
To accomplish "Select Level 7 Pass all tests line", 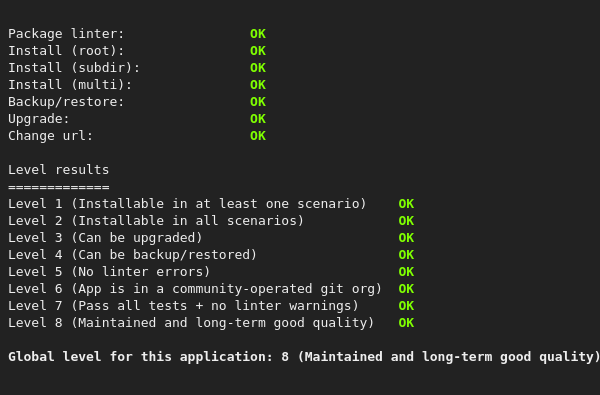I will tap(183, 306).
